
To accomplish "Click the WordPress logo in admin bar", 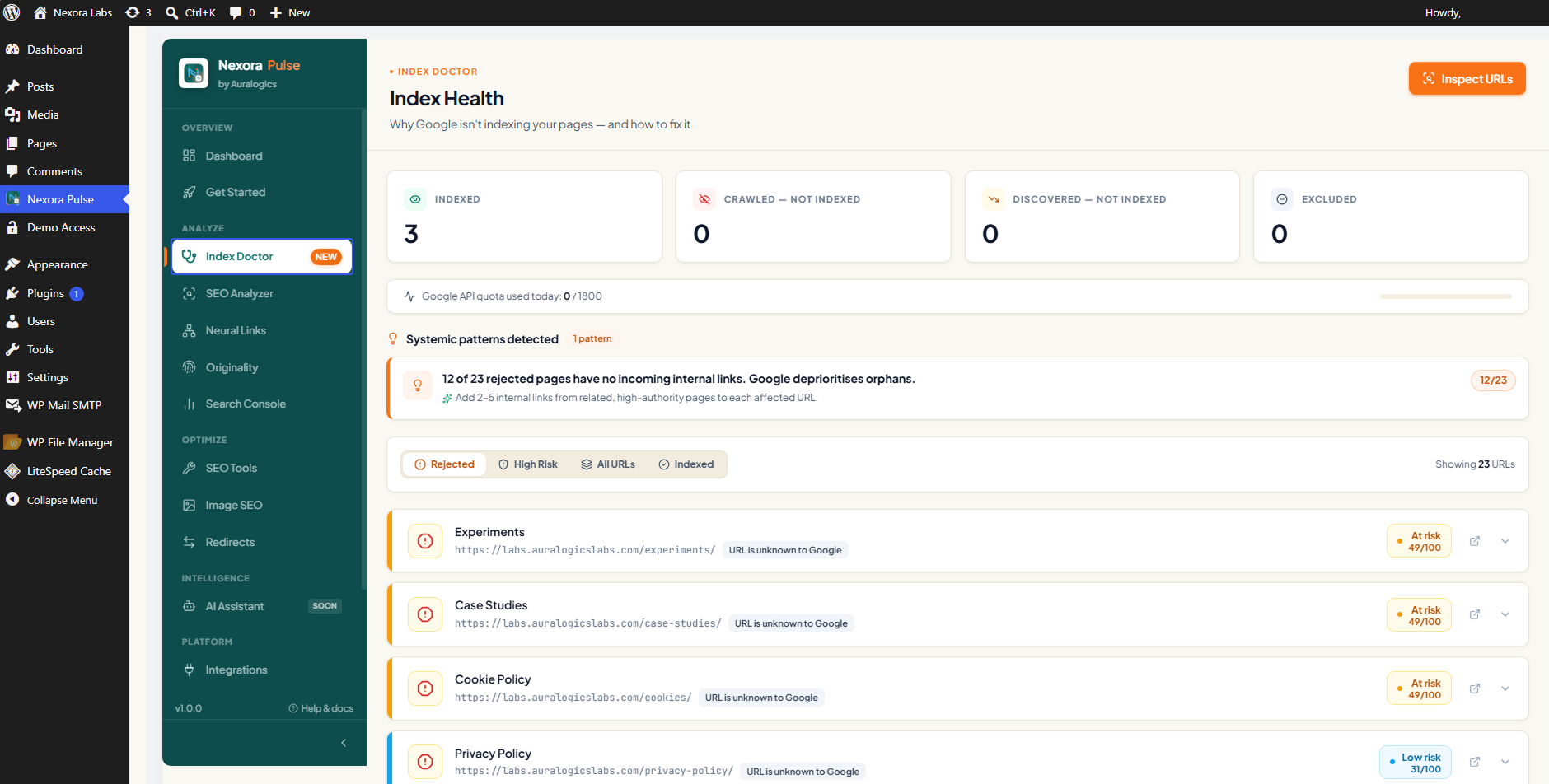I will 12,12.
